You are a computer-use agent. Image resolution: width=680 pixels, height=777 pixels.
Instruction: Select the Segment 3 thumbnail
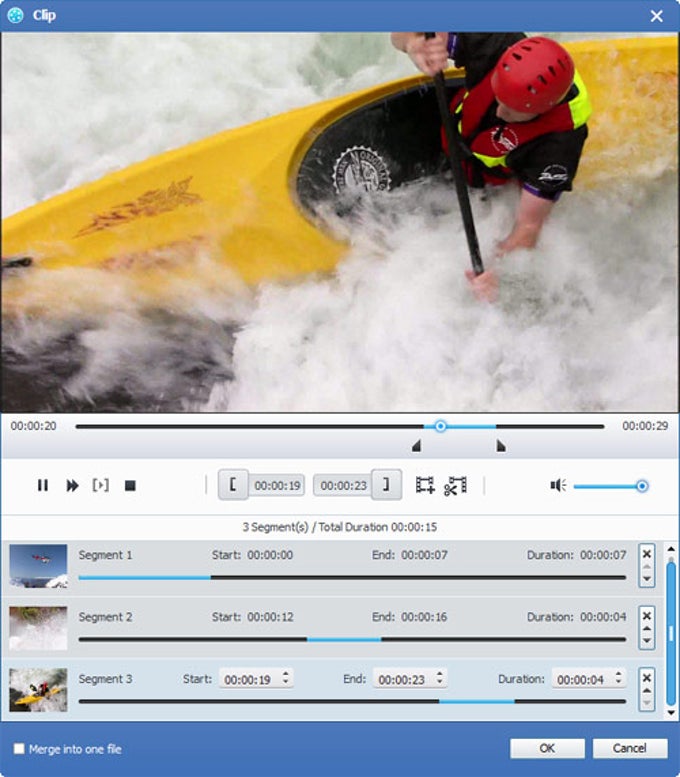[x=38, y=690]
